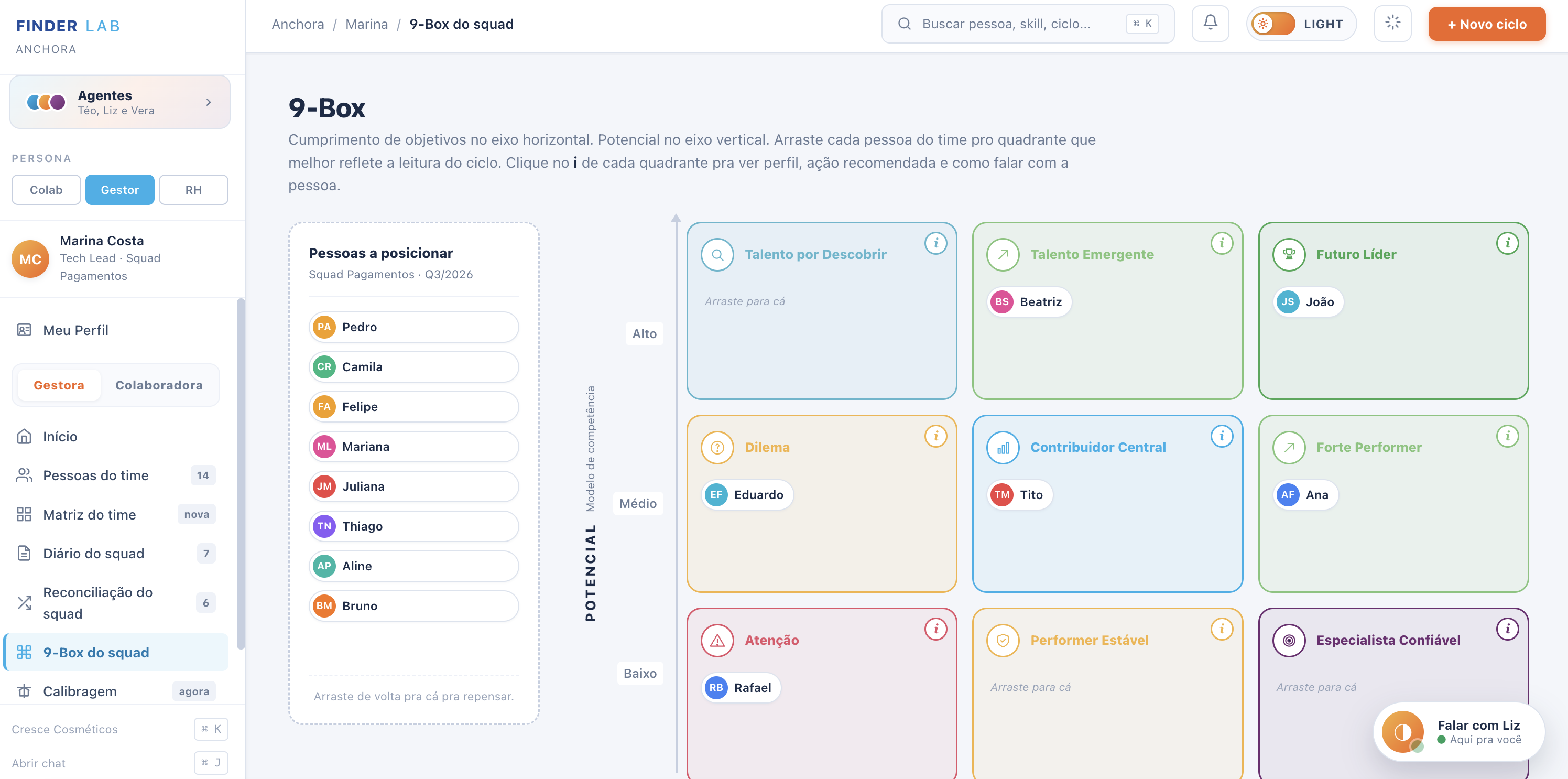Viewport: 1568px width, 779px height.
Task: Go to the Marina breadcrumb link
Action: [366, 24]
